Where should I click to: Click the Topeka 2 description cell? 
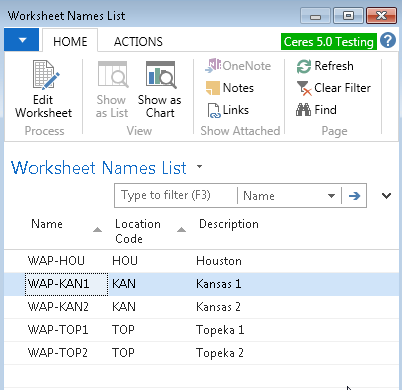[220, 353]
